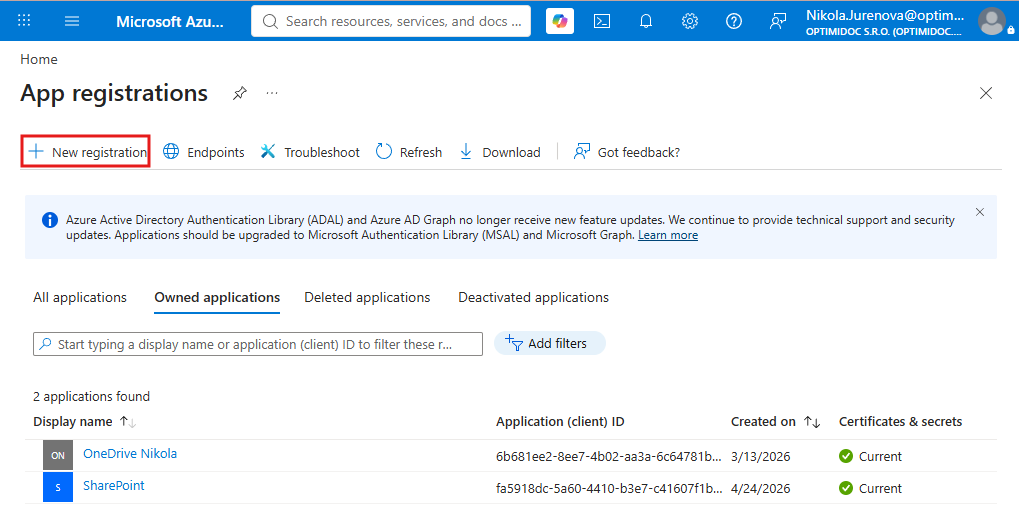Click client ID starting 6b681ee2

(x=608, y=456)
